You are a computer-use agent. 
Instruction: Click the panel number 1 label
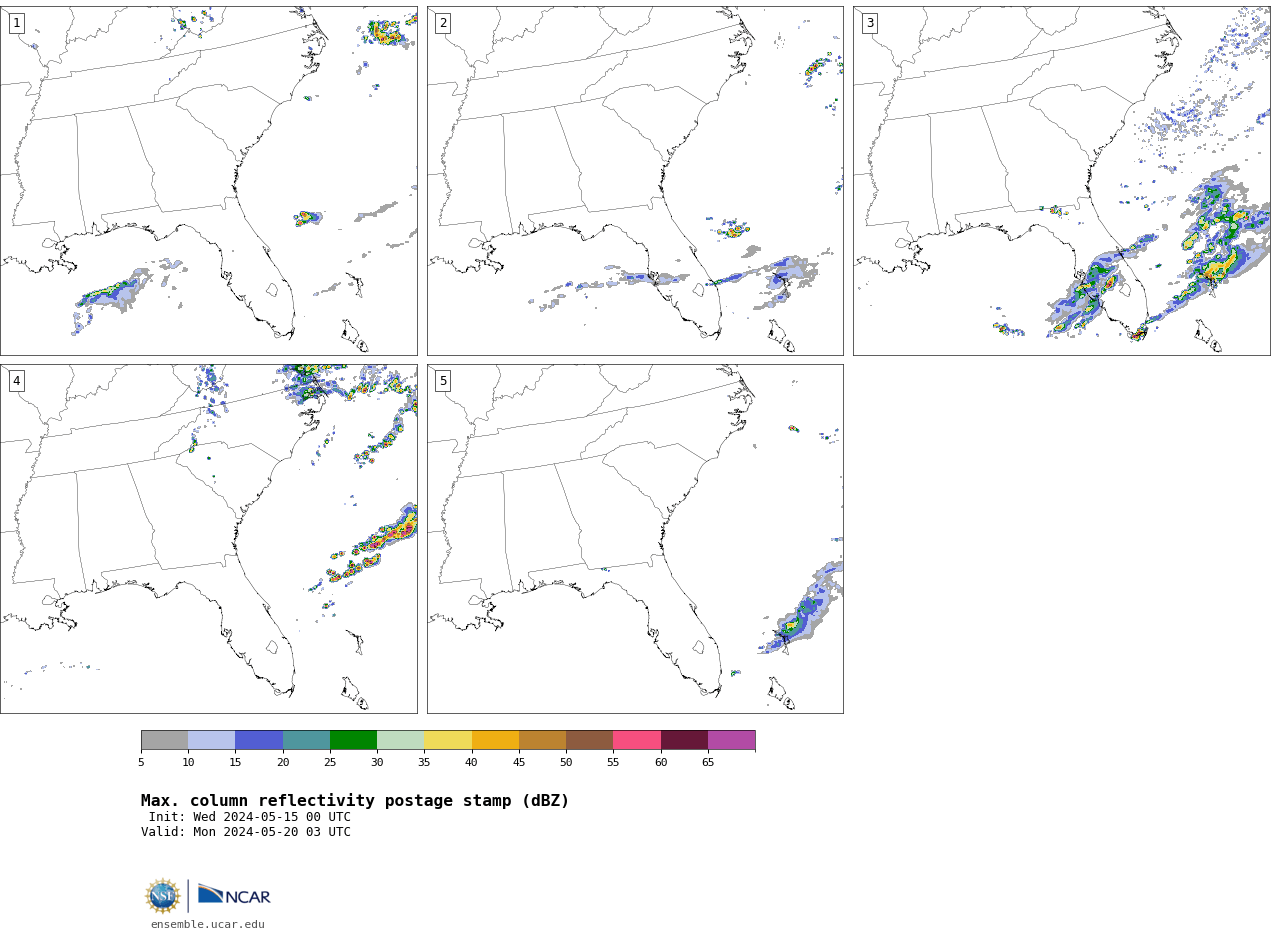click(16, 23)
